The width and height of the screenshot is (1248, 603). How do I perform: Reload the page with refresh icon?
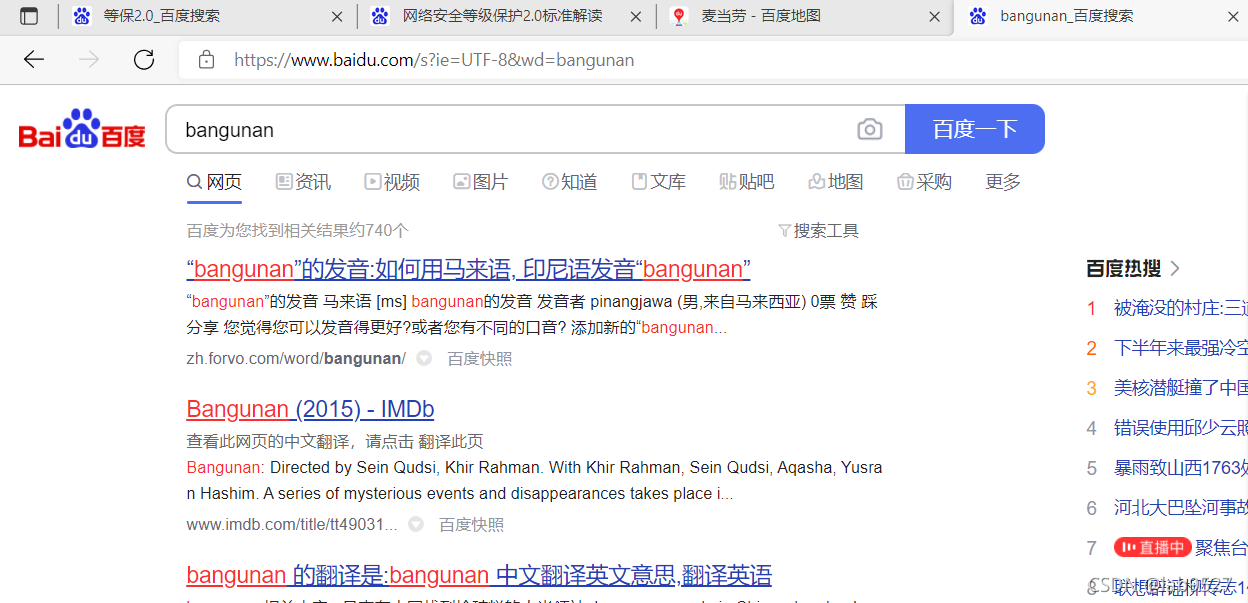144,60
